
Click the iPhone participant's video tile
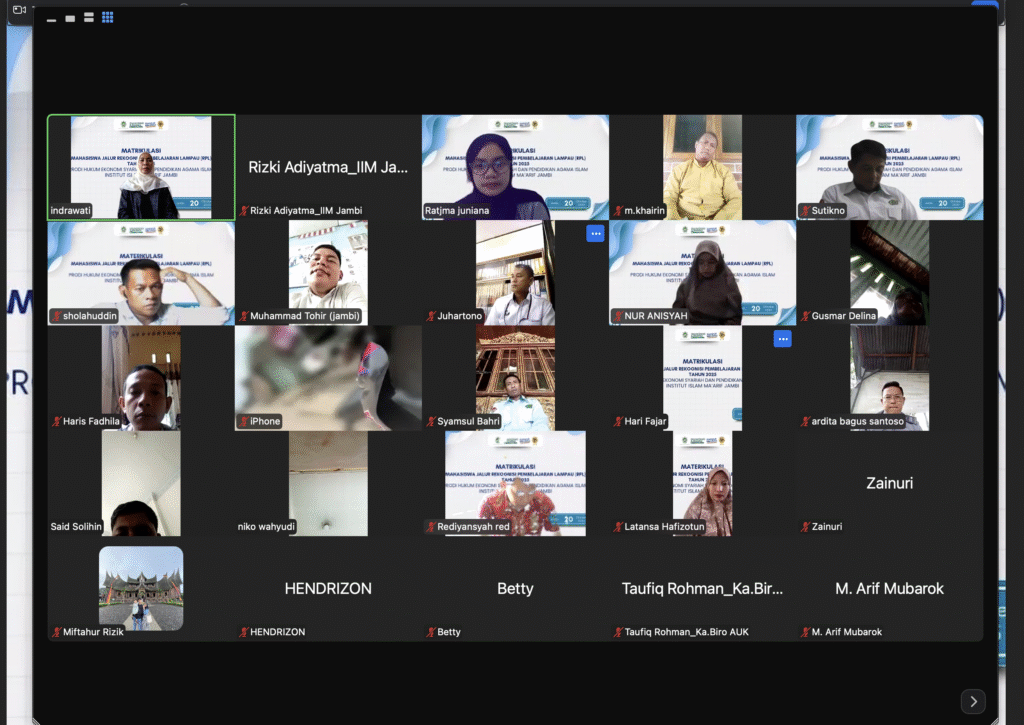click(328, 377)
